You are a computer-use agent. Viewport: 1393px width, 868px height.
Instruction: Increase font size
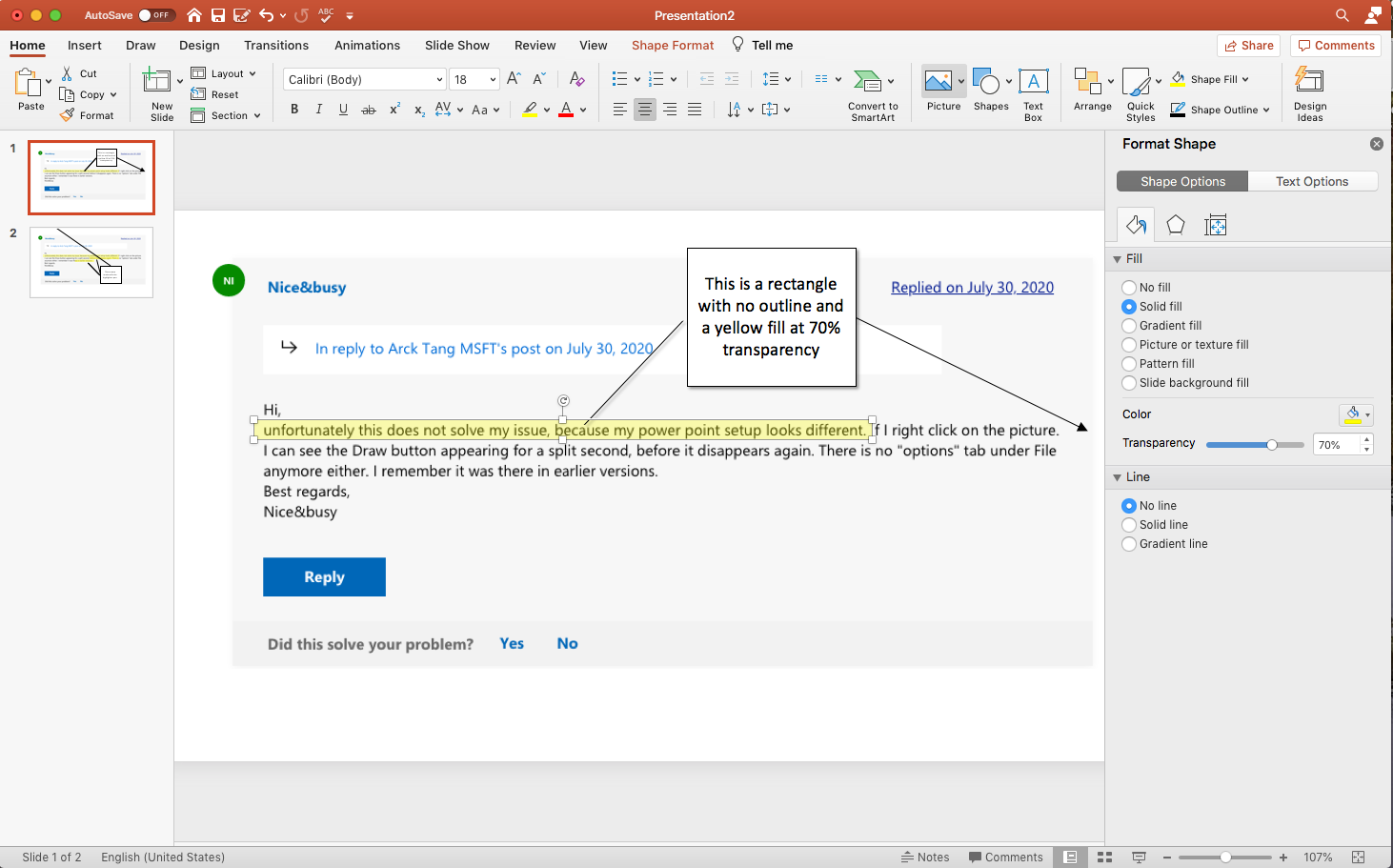(514, 79)
